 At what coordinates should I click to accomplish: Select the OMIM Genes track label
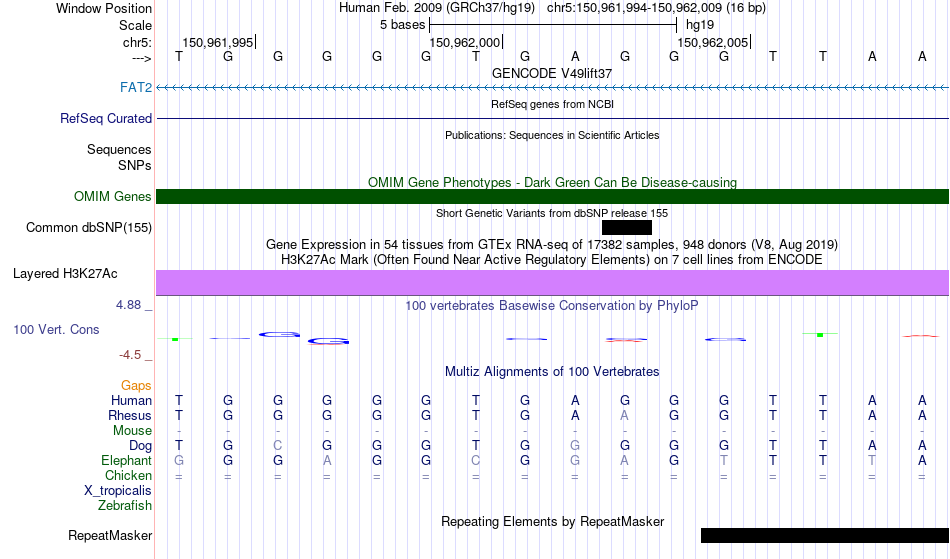point(113,196)
